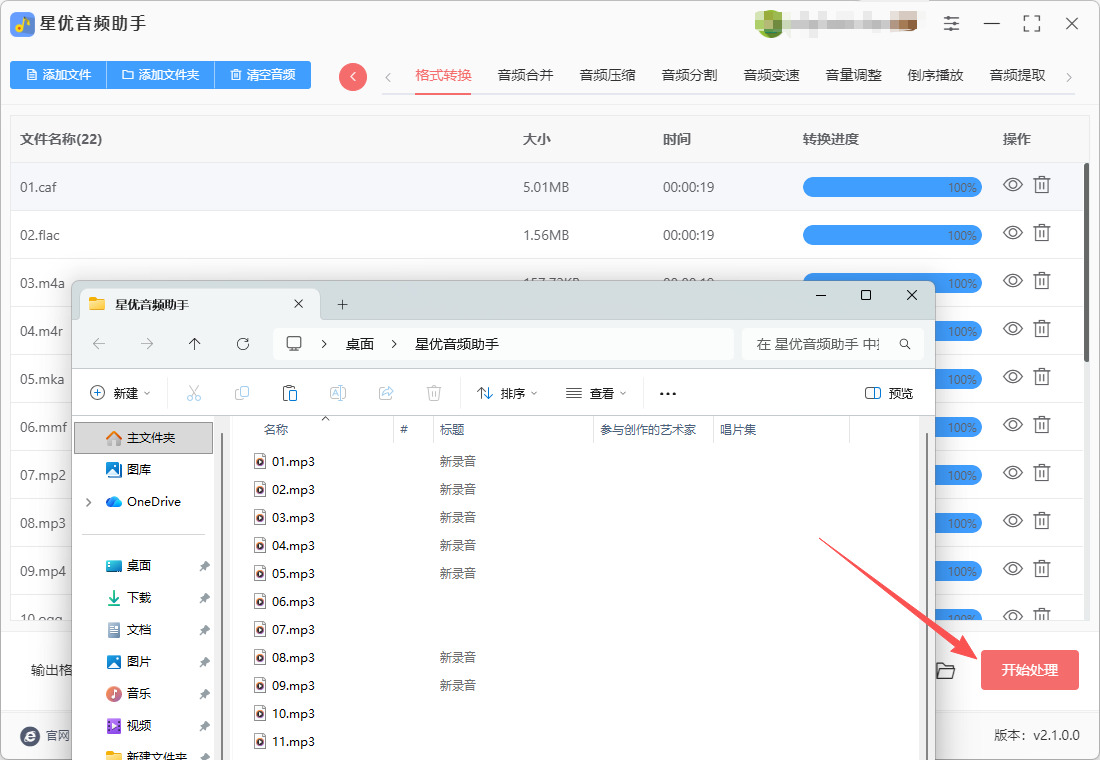The height and width of the screenshot is (760, 1100).
Task: Delete the 01.caf row with trash icon
Action: click(x=1042, y=185)
